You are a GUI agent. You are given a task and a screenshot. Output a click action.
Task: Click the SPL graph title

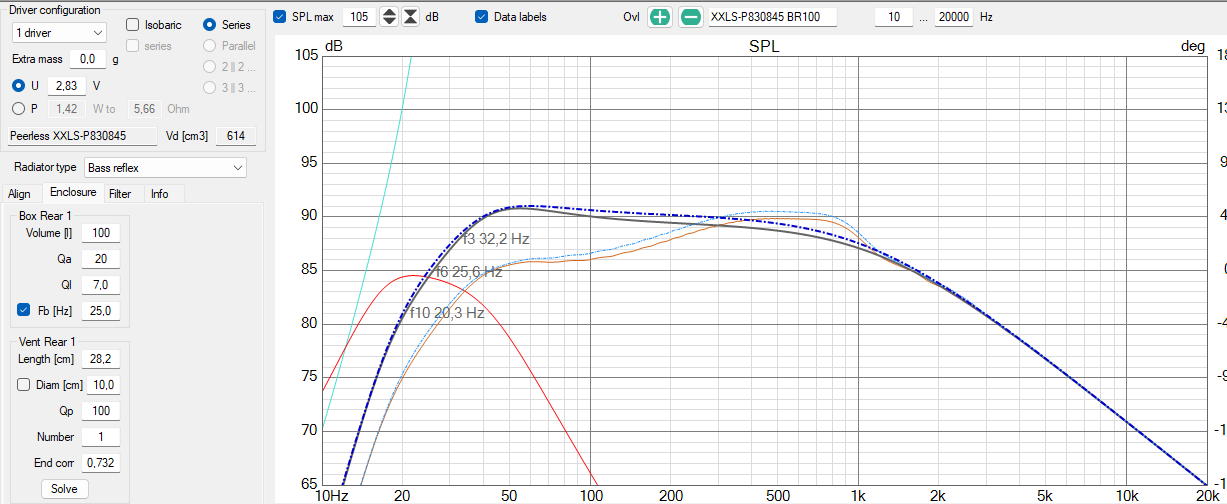click(x=763, y=48)
